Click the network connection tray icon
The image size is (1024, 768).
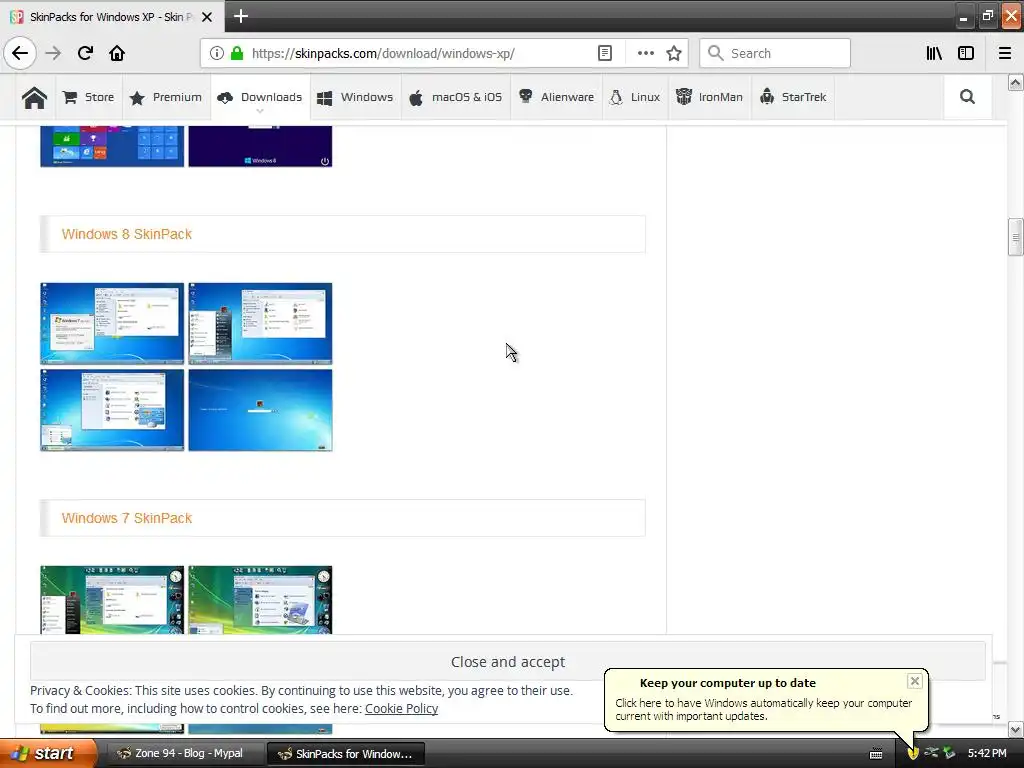tap(931, 754)
